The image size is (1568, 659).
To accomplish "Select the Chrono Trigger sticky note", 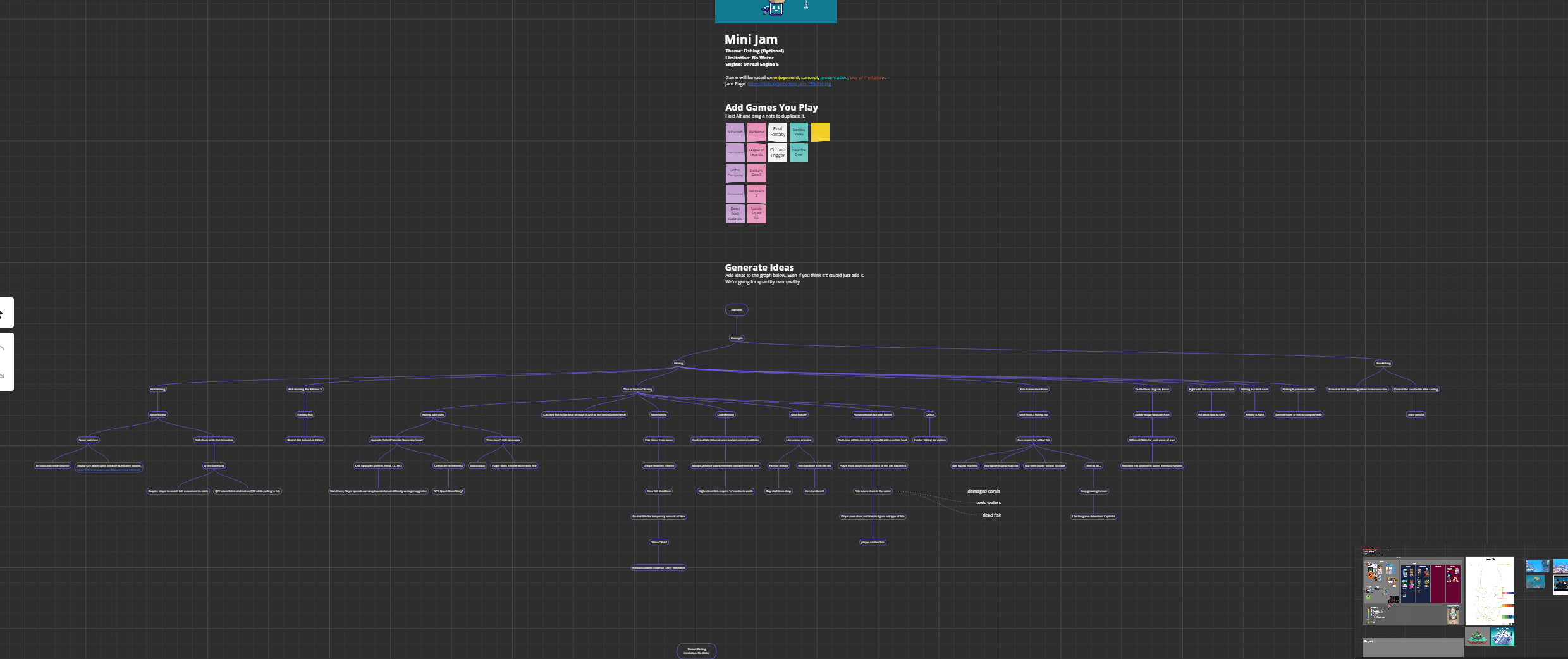I will 778,152.
